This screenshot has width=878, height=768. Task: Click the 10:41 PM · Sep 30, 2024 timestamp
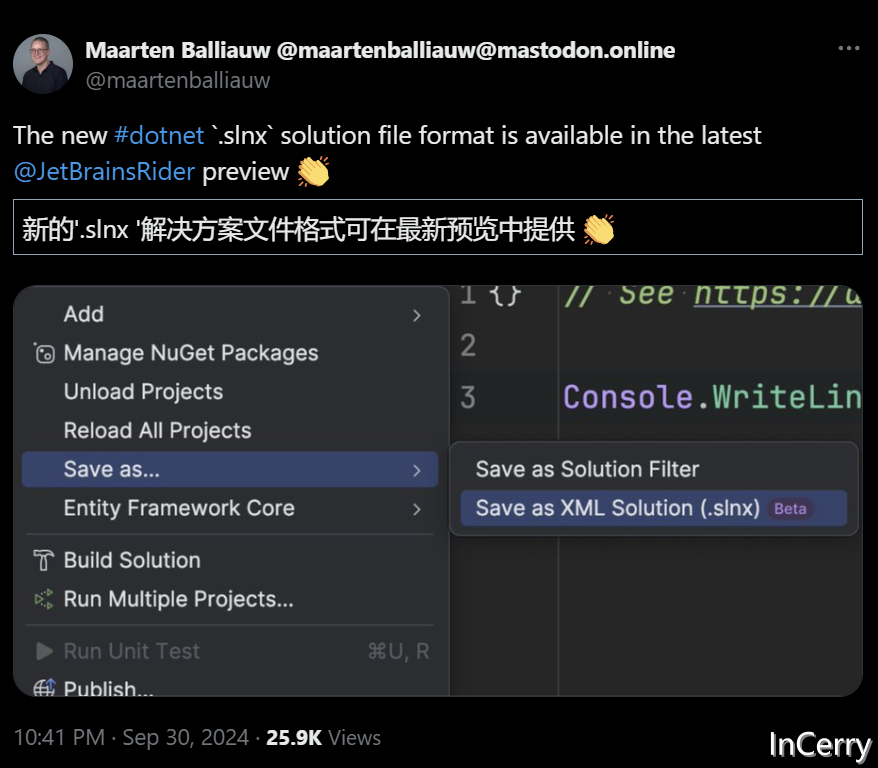(130, 737)
